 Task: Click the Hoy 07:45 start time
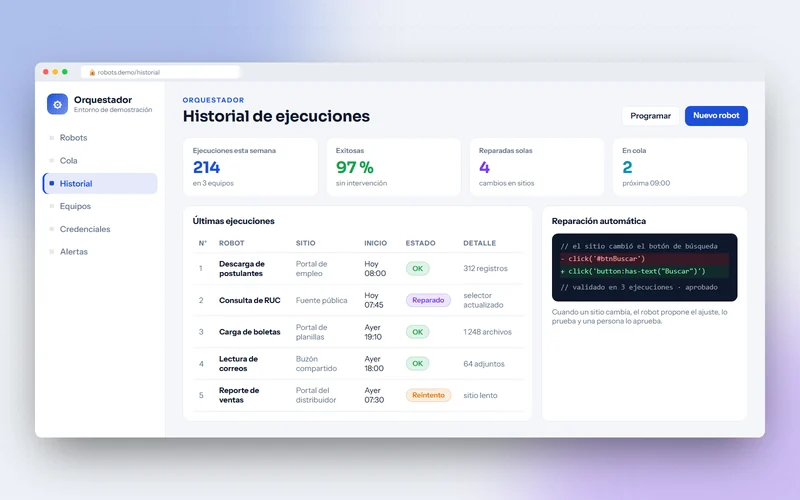374,301
